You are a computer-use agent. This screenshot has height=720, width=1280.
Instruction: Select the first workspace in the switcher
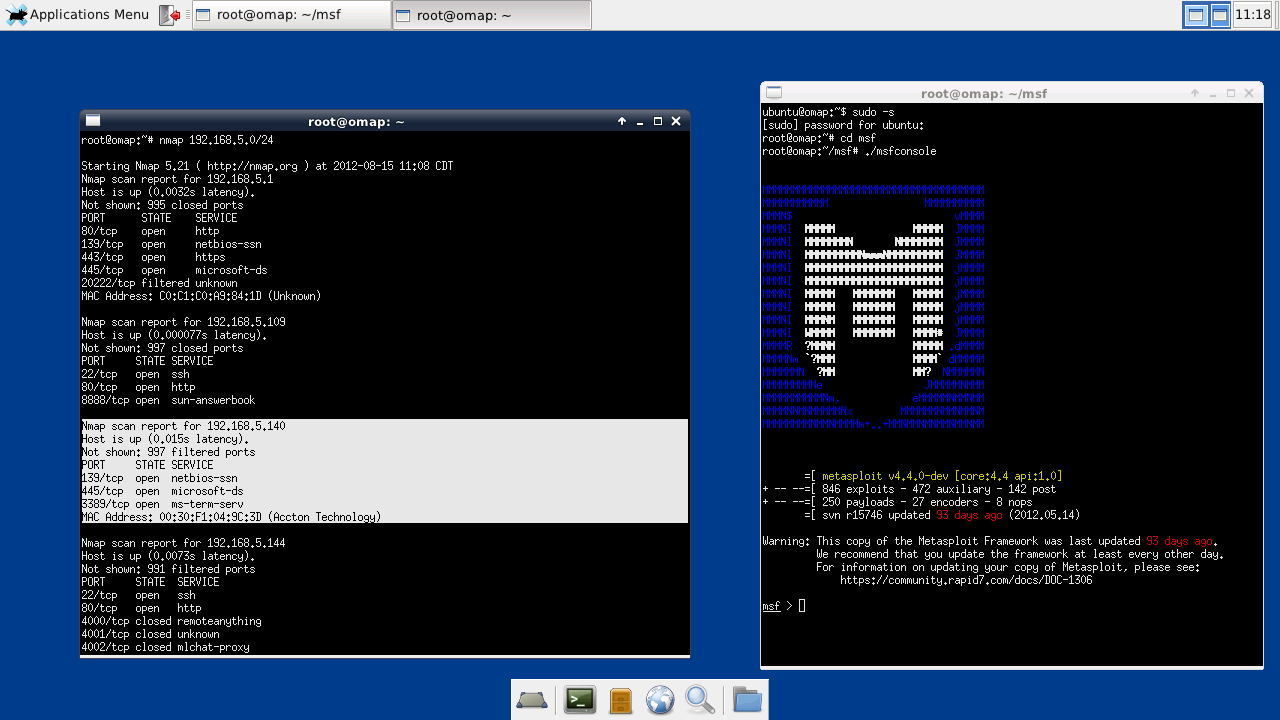[1195, 15]
